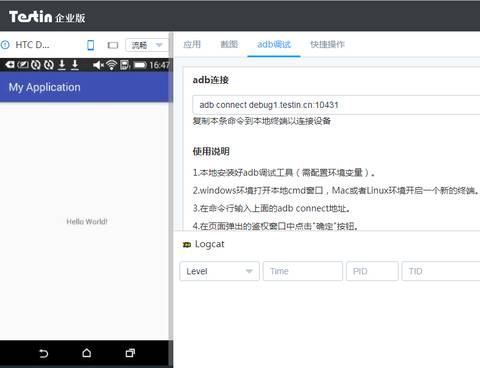Open the 快捷操作 tab
Image resolution: width=480 pixels, height=368 pixels.
tap(327, 44)
